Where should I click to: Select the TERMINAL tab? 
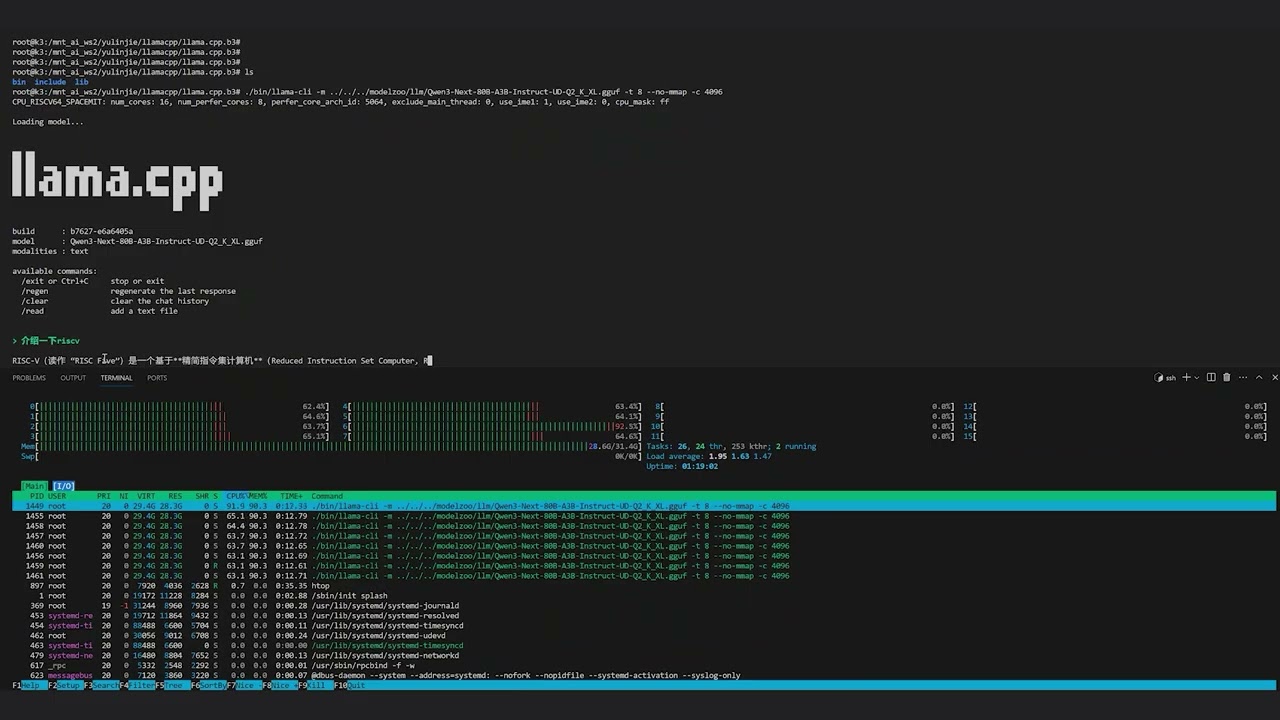116,378
